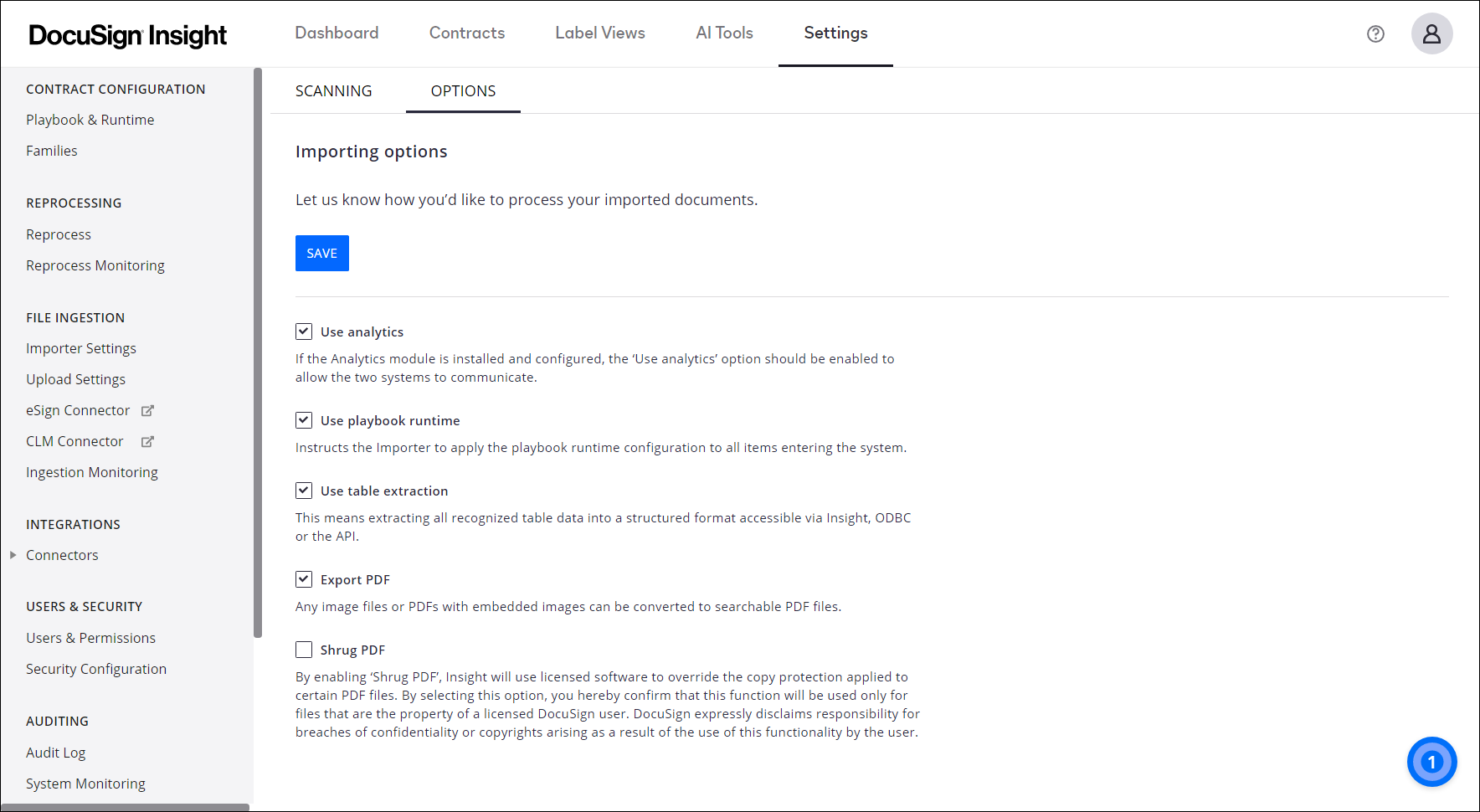
Task: Open the help icon in the top bar
Action: tap(1375, 33)
